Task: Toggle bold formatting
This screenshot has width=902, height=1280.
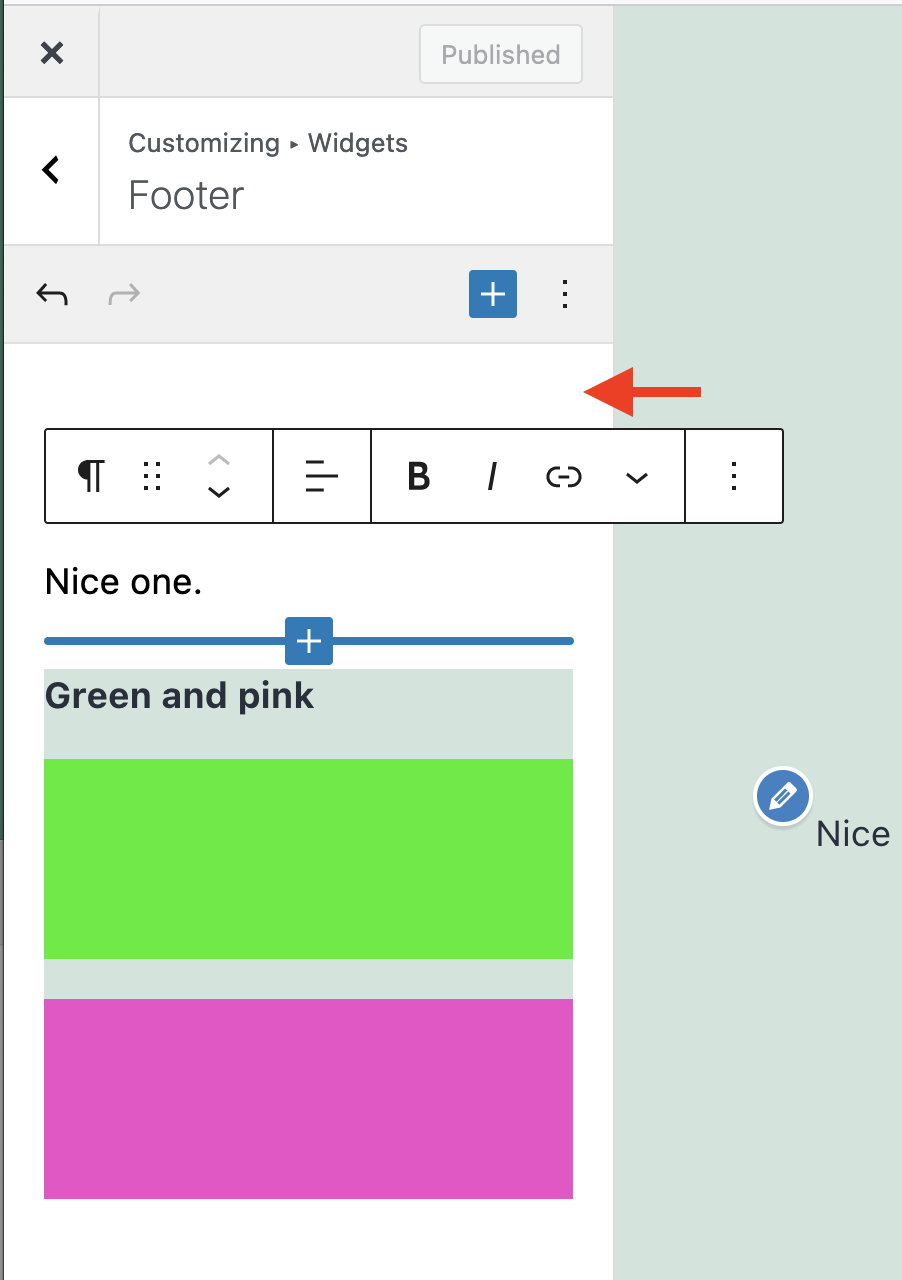Action: [x=419, y=476]
